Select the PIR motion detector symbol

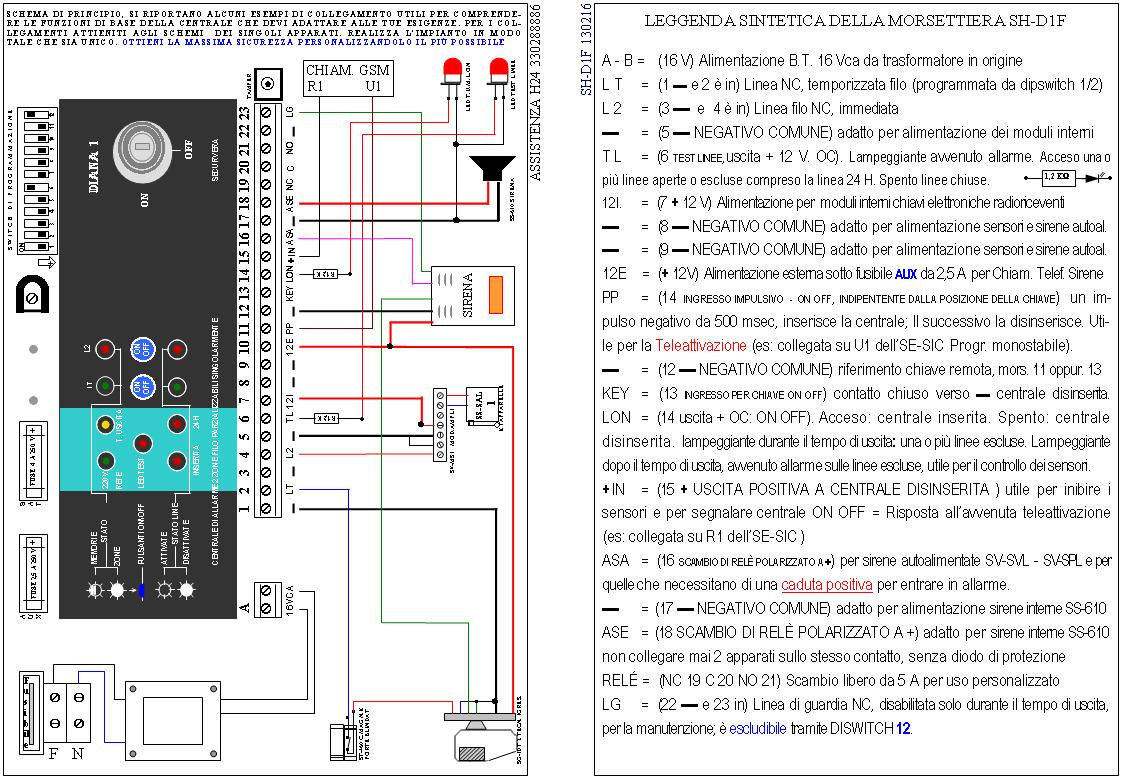tap(479, 738)
